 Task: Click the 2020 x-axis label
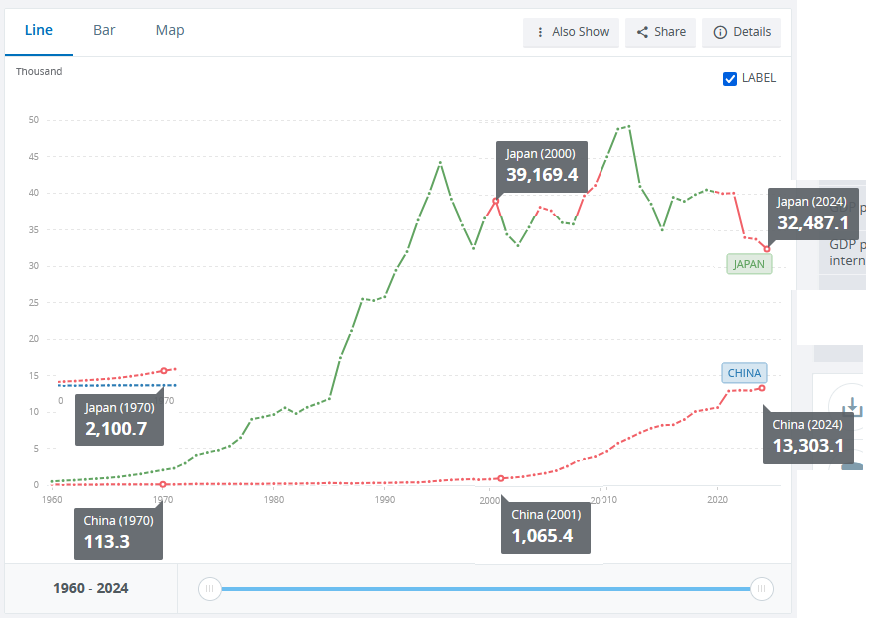[x=717, y=500]
